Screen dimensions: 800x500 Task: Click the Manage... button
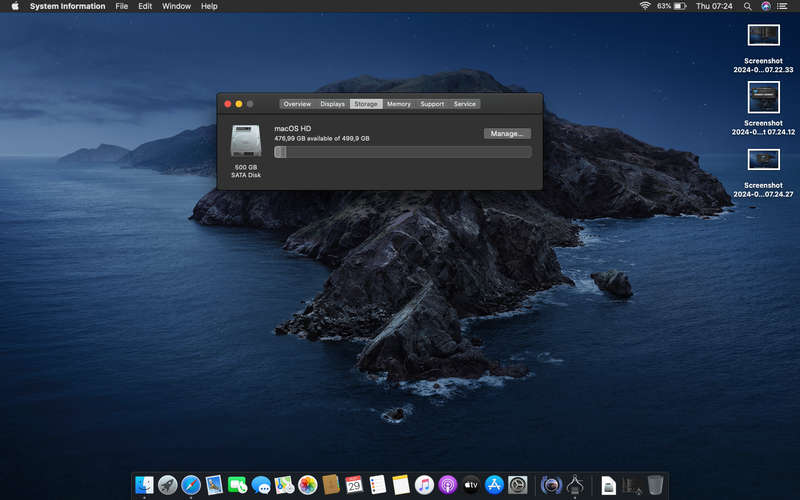click(x=507, y=133)
